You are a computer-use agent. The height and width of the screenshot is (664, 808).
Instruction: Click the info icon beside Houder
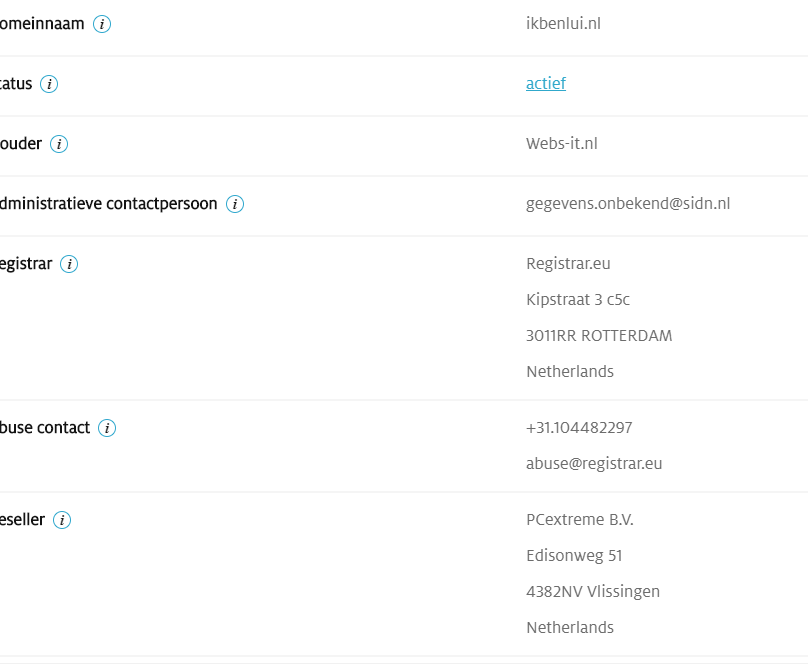coord(59,144)
